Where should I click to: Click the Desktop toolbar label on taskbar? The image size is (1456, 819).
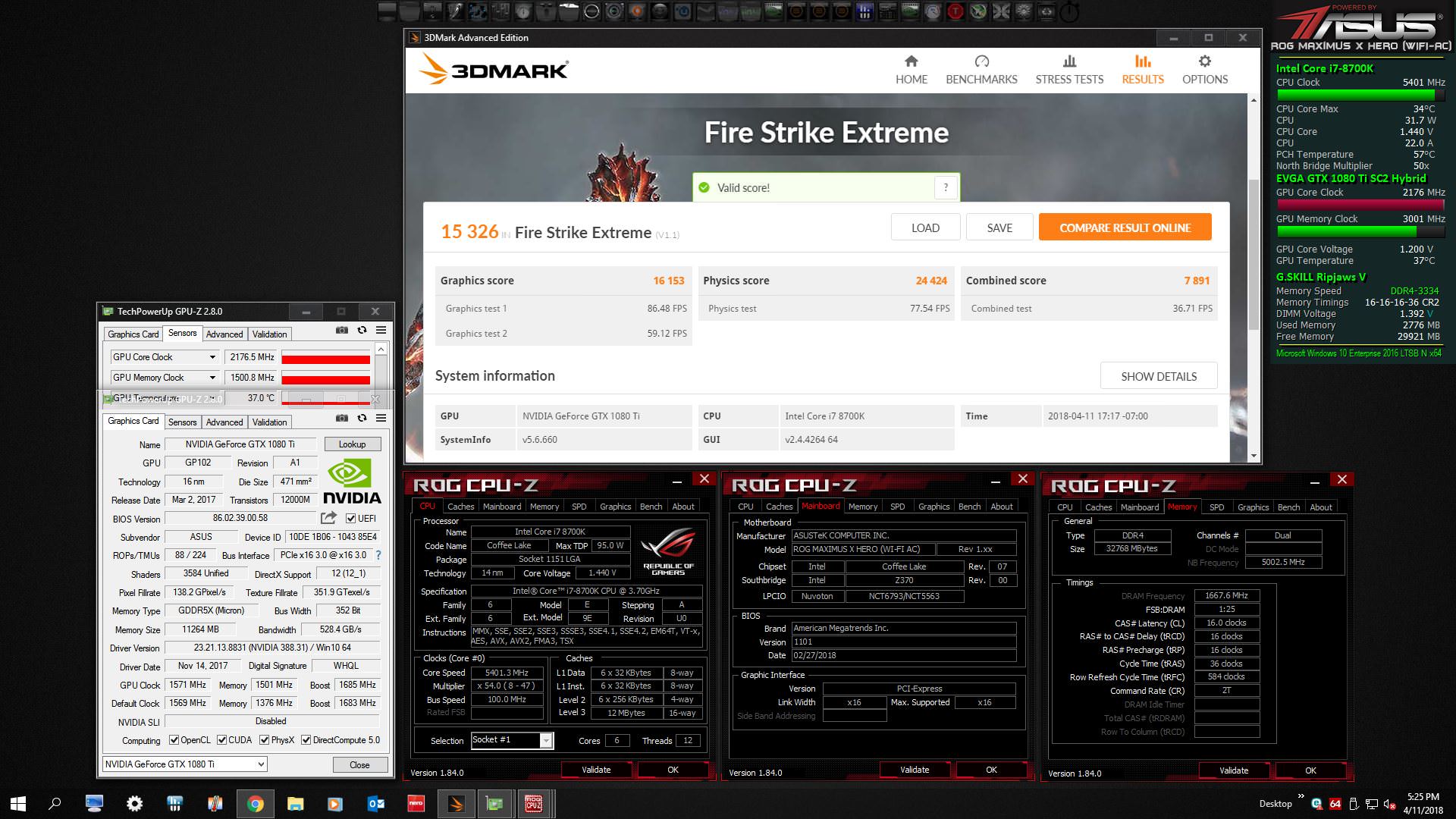[1276, 804]
